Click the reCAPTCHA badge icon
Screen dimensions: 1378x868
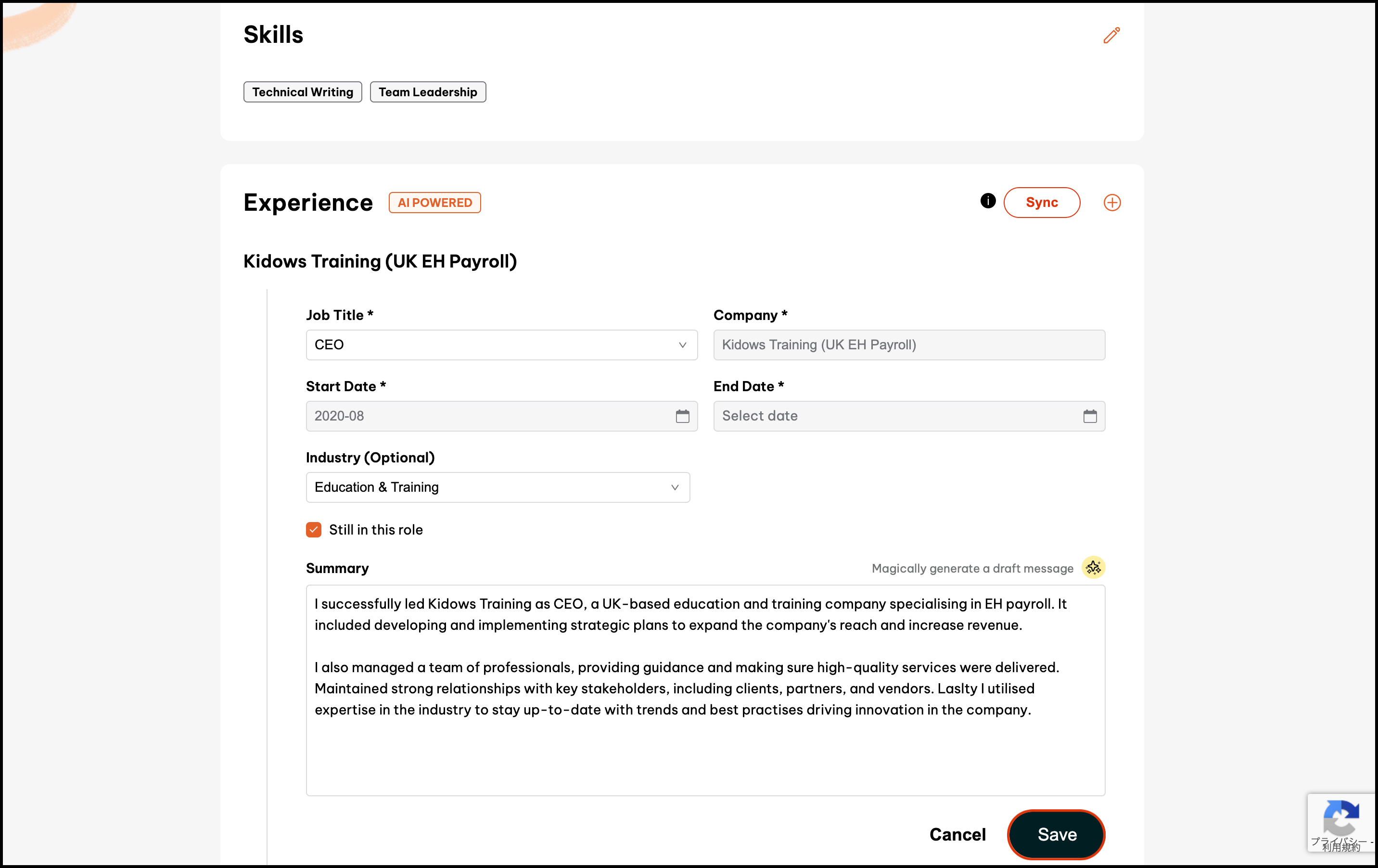(x=1341, y=818)
